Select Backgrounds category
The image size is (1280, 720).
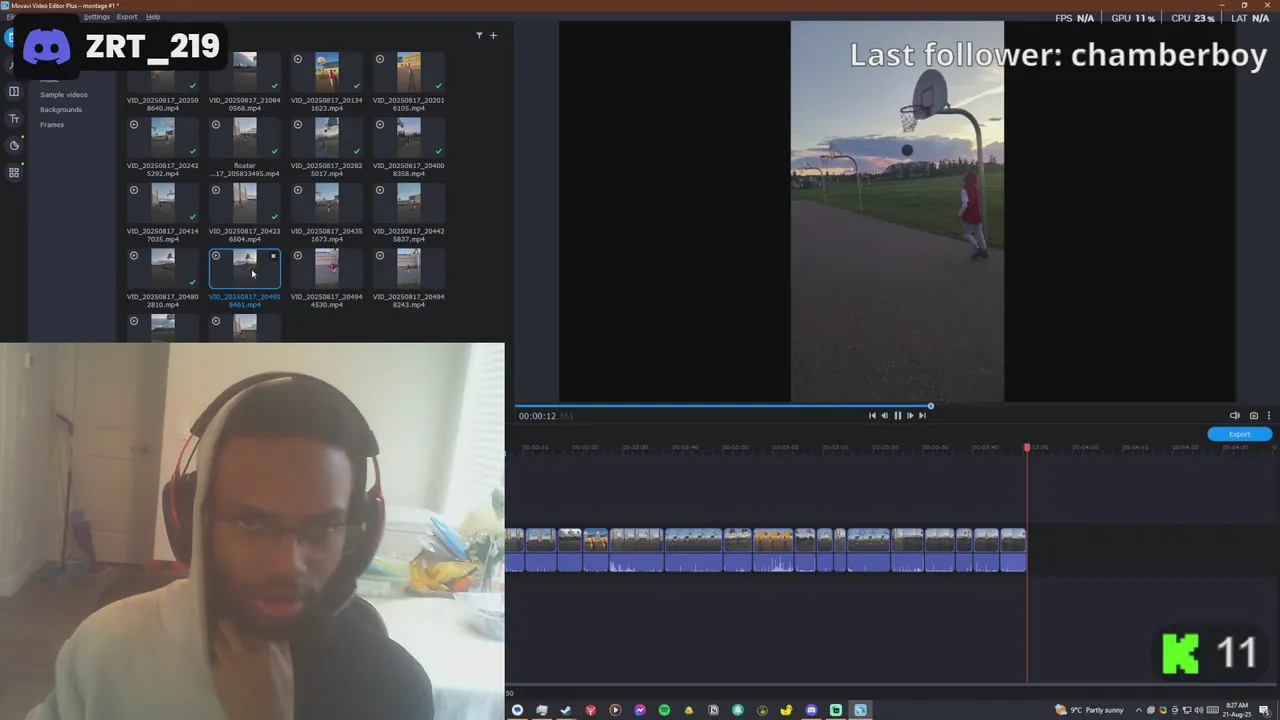[x=61, y=110]
